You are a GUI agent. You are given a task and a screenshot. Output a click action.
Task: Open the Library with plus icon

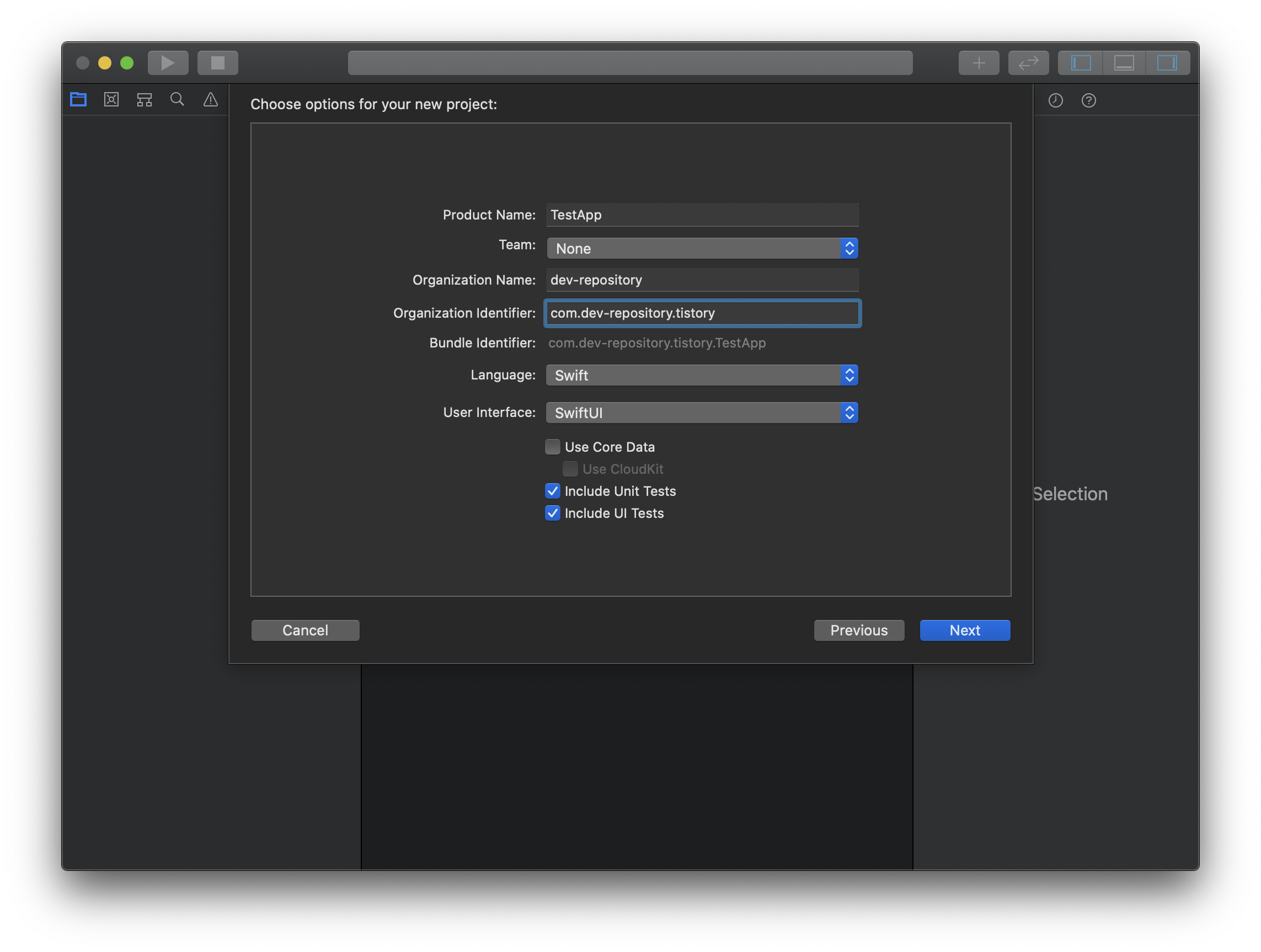[978, 63]
